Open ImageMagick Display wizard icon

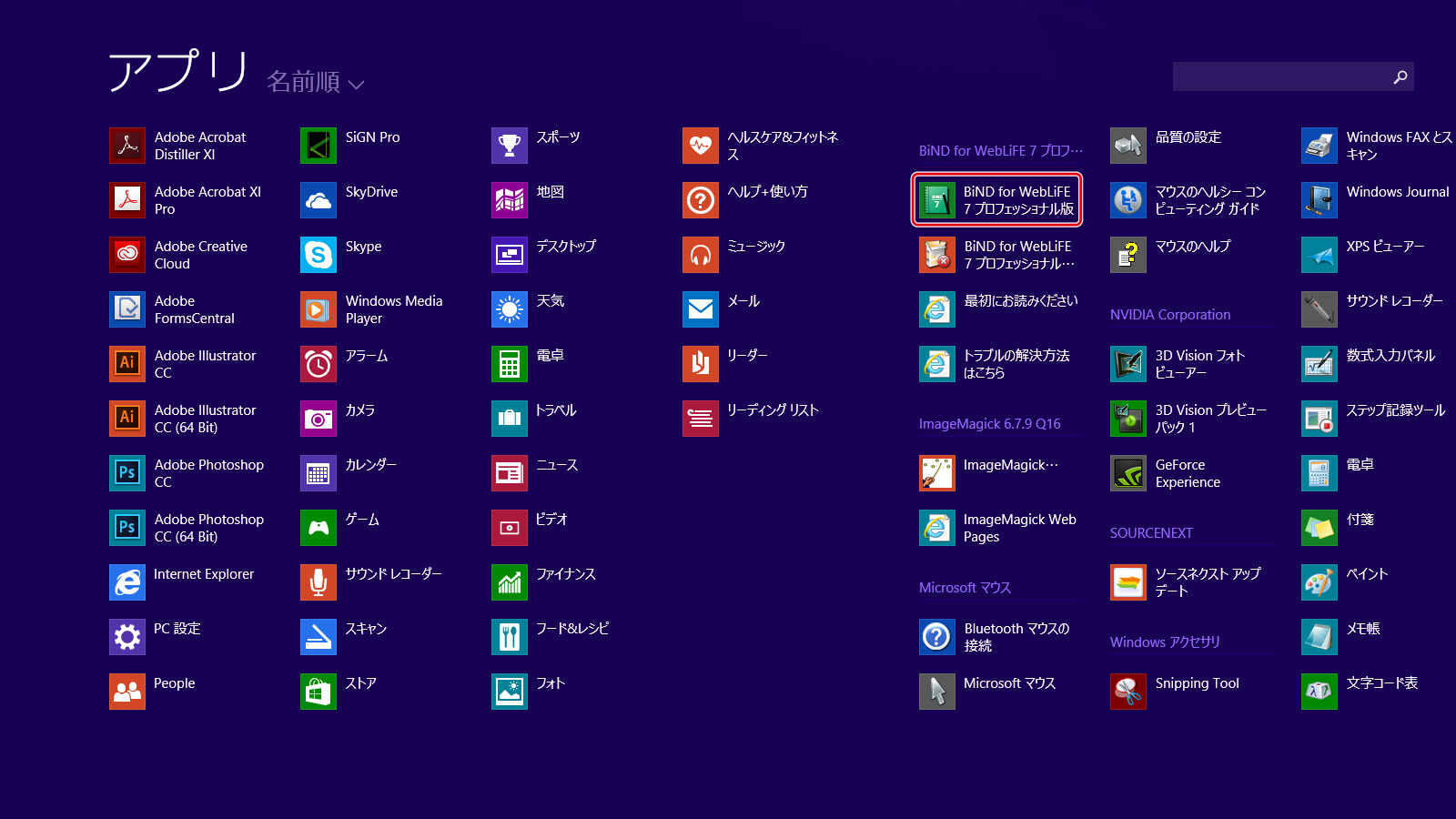click(937, 473)
